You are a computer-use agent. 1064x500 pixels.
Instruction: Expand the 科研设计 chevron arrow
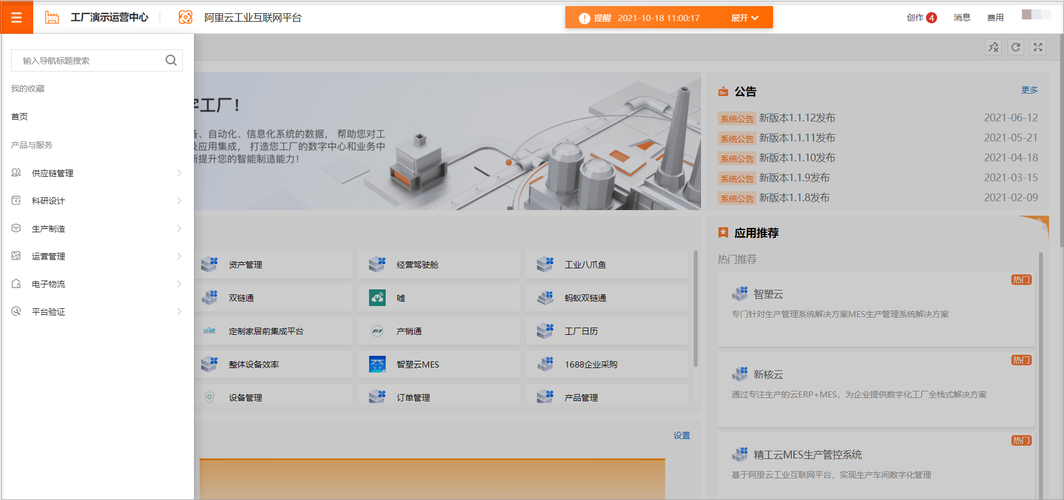[x=179, y=201]
